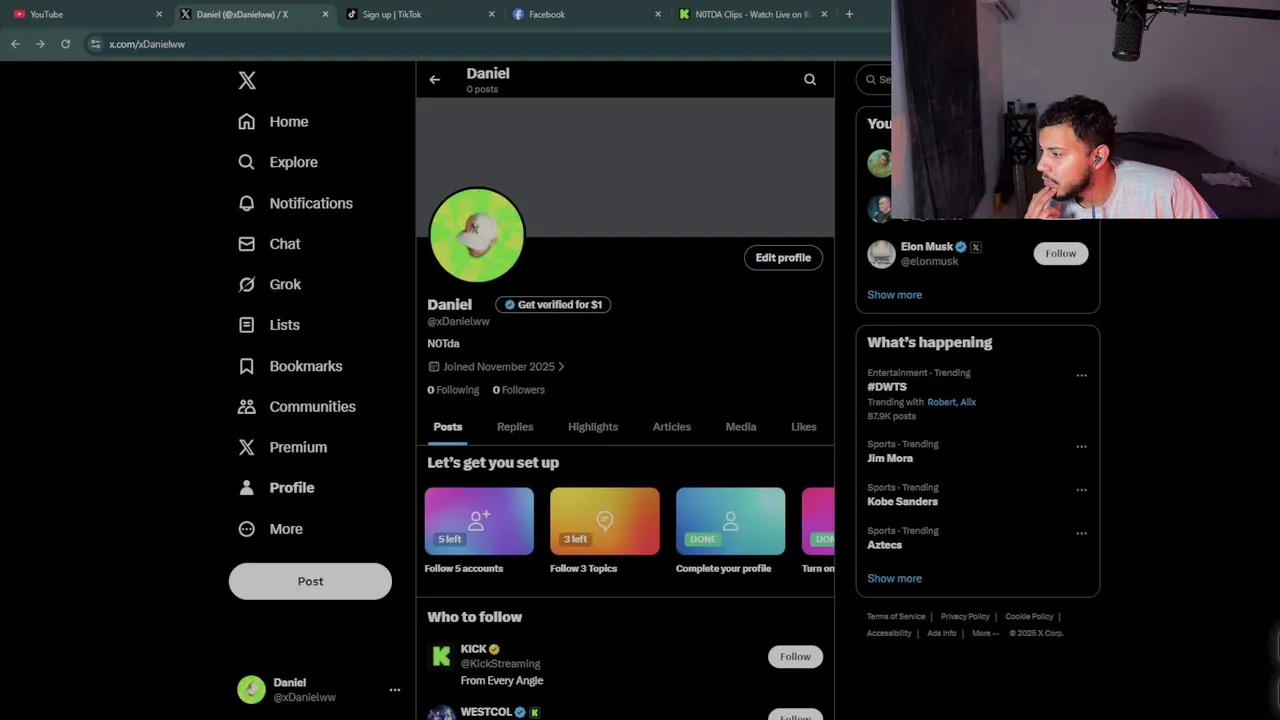Viewport: 1280px width, 720px height.
Task: Close the Daniel X browser tab
Action: click(325, 14)
